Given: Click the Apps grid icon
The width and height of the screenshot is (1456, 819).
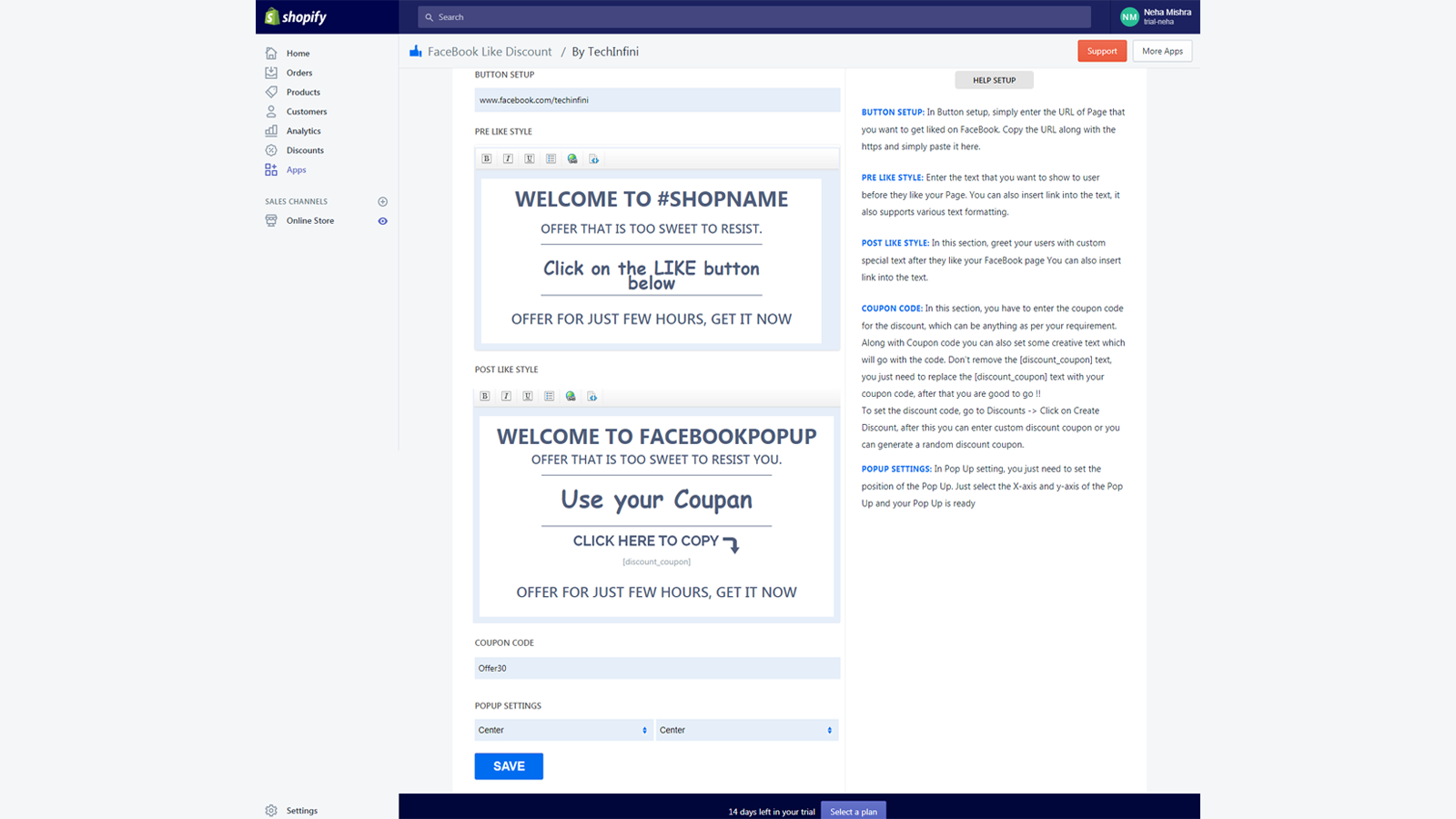Looking at the screenshot, I should [x=271, y=169].
